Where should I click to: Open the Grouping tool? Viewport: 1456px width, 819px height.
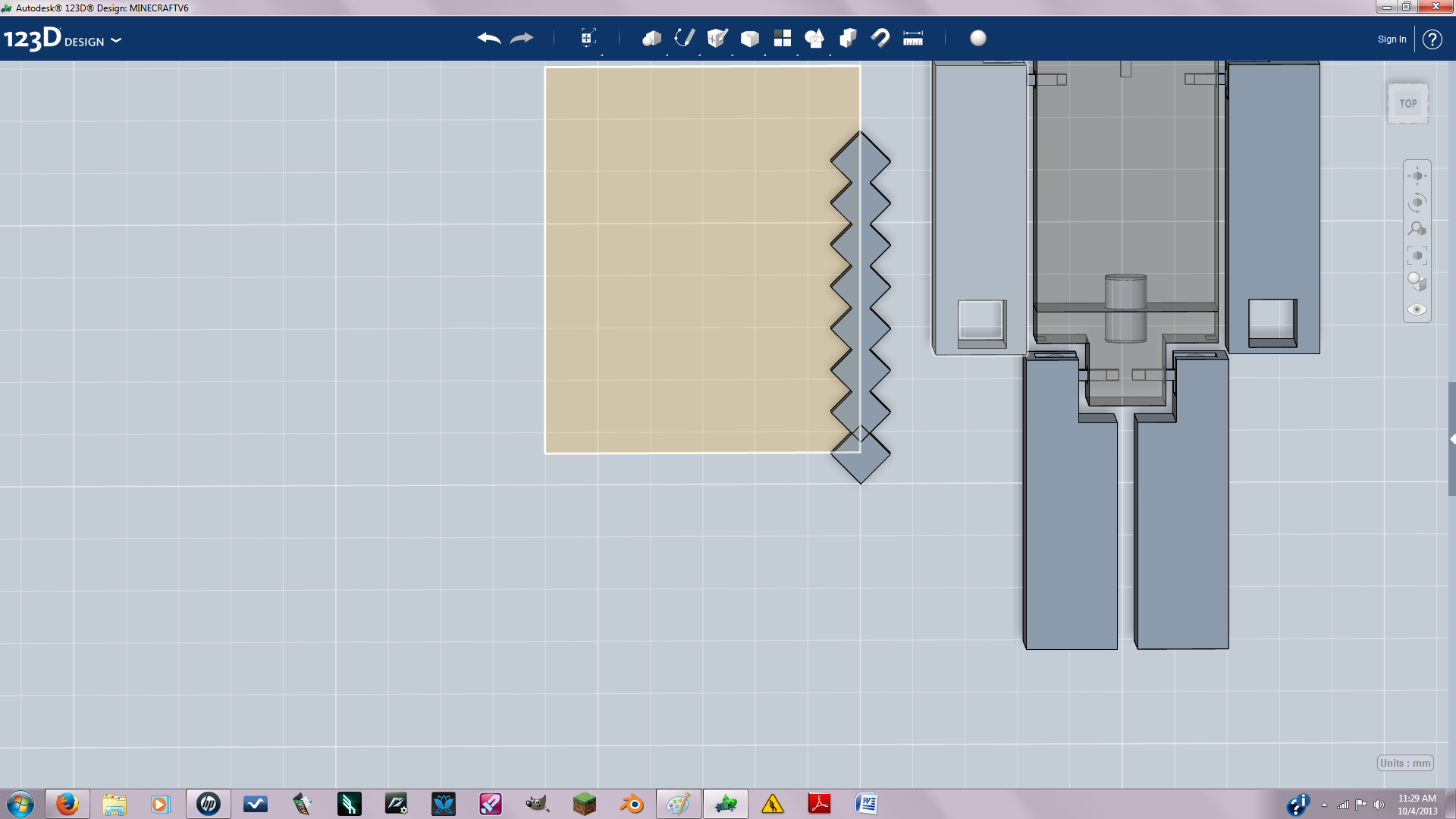(814, 38)
